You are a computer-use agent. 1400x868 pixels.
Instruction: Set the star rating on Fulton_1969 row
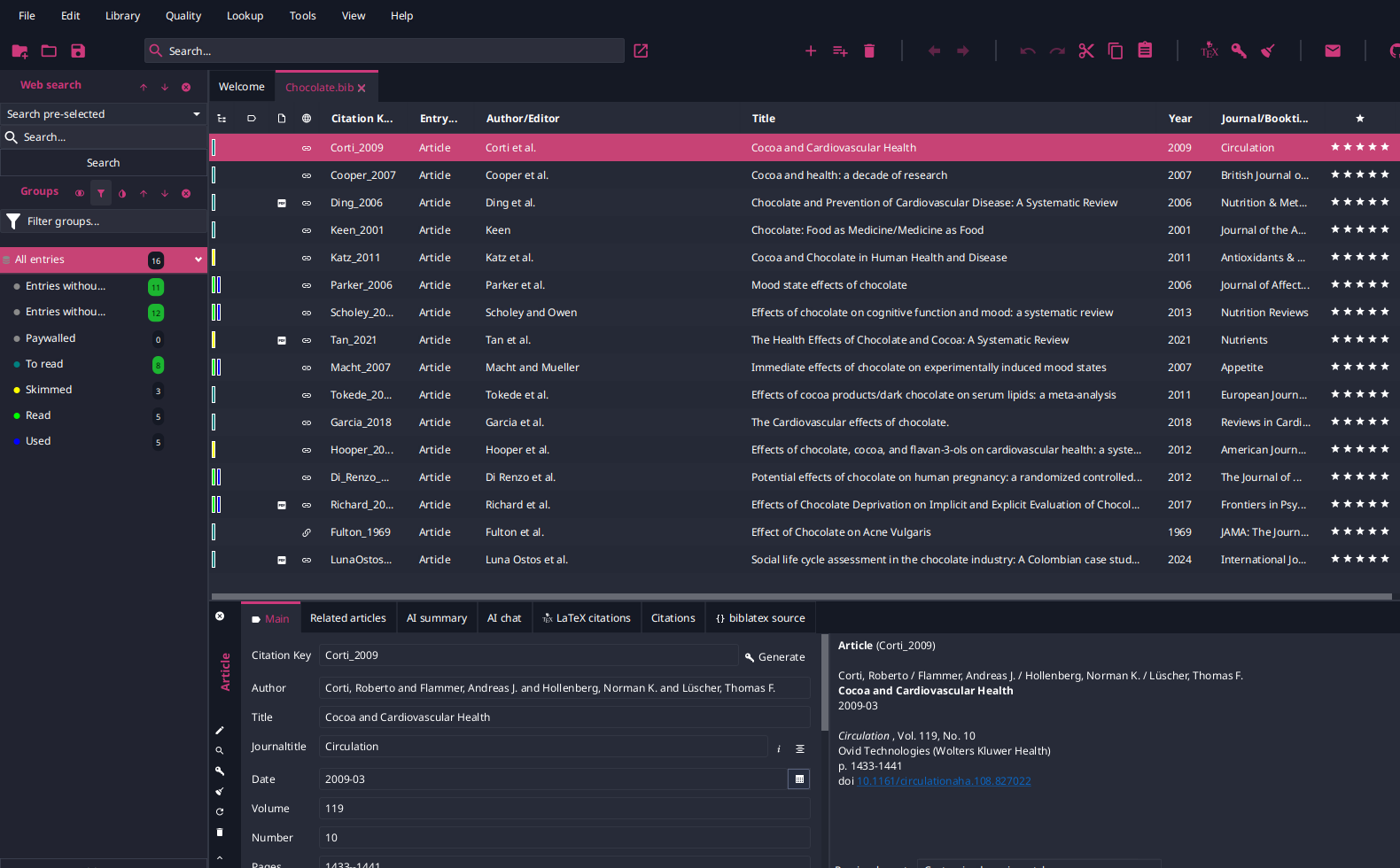tap(1360, 531)
